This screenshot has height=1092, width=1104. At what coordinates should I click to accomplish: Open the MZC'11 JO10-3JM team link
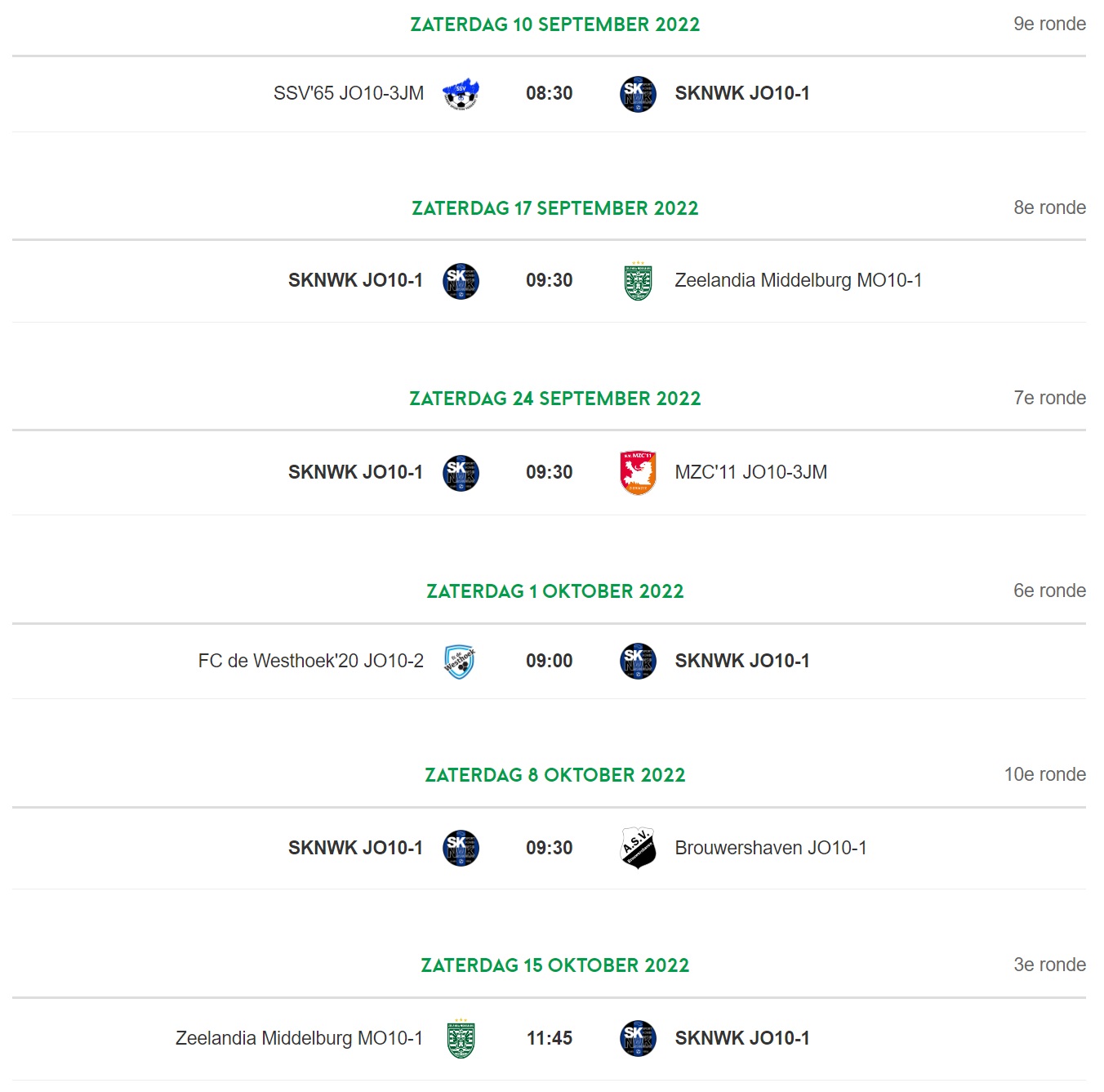[x=751, y=472]
